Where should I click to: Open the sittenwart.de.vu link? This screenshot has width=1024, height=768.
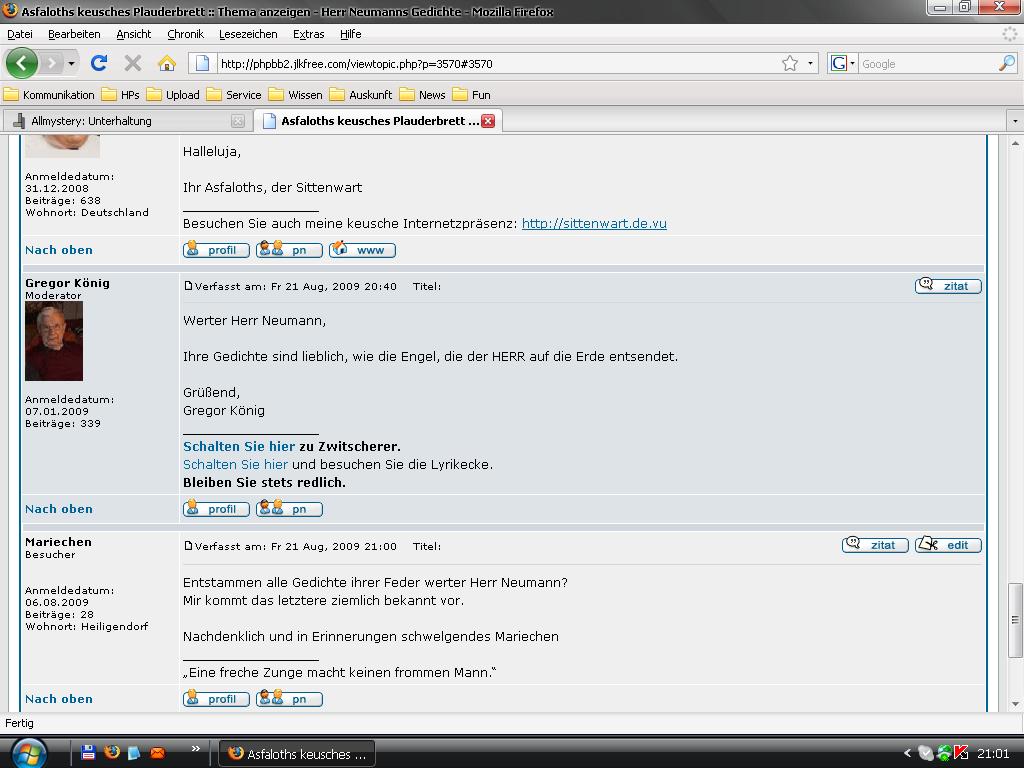click(594, 223)
